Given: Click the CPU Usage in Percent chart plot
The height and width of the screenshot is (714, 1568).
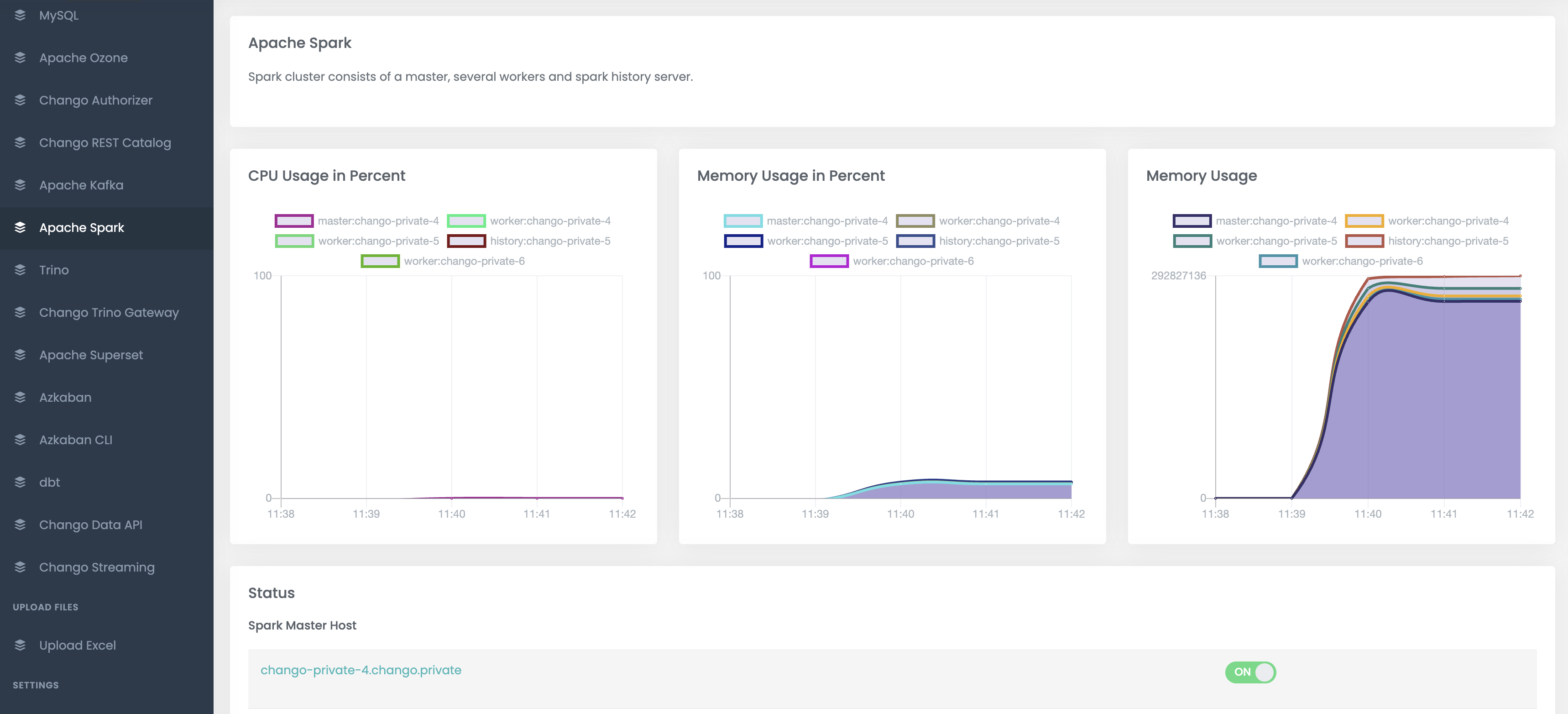Looking at the screenshot, I should [452, 387].
